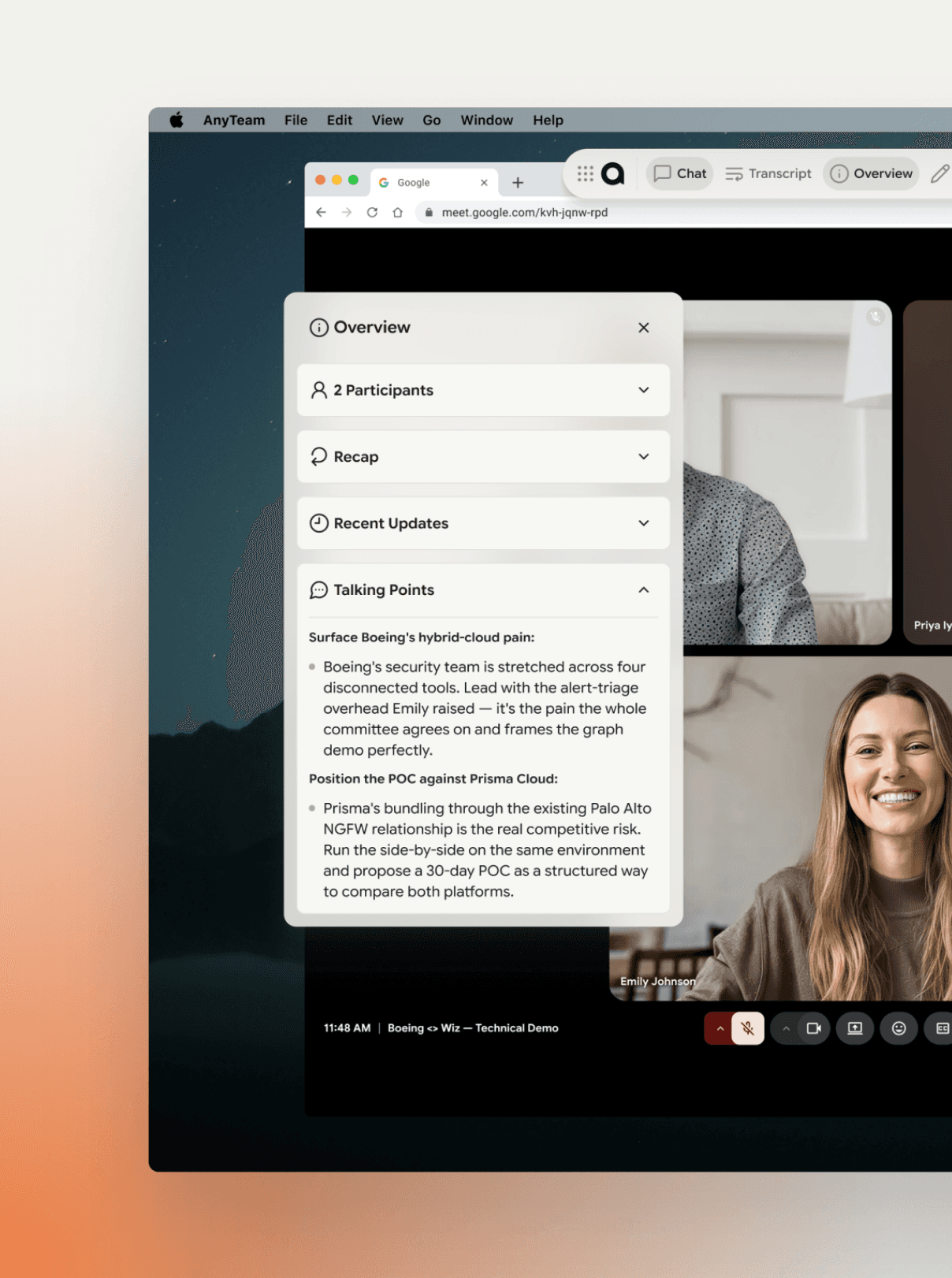Close the Overview panel
The image size is (952, 1278).
pos(644,328)
